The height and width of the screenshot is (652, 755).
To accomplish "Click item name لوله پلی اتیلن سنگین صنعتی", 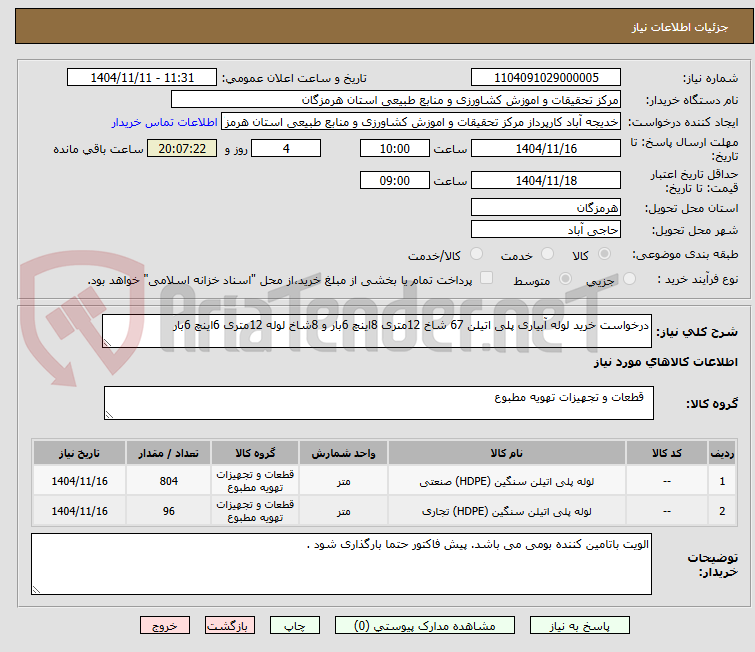I will point(507,482).
